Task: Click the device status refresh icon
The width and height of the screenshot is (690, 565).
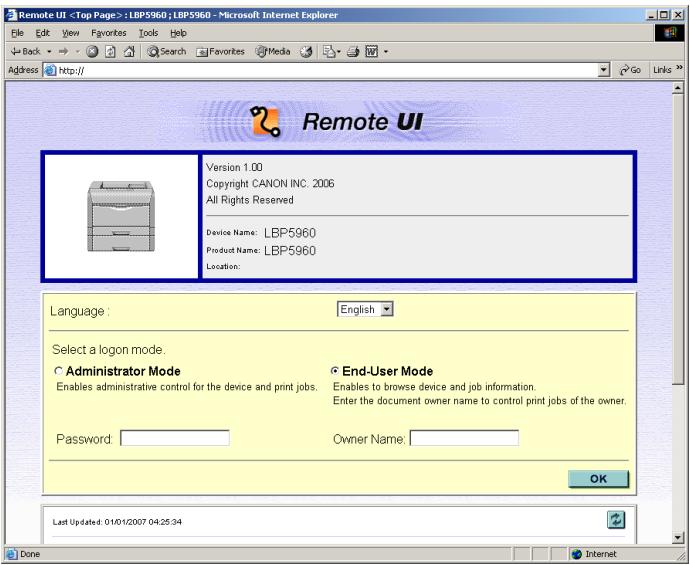Action: (x=616, y=520)
